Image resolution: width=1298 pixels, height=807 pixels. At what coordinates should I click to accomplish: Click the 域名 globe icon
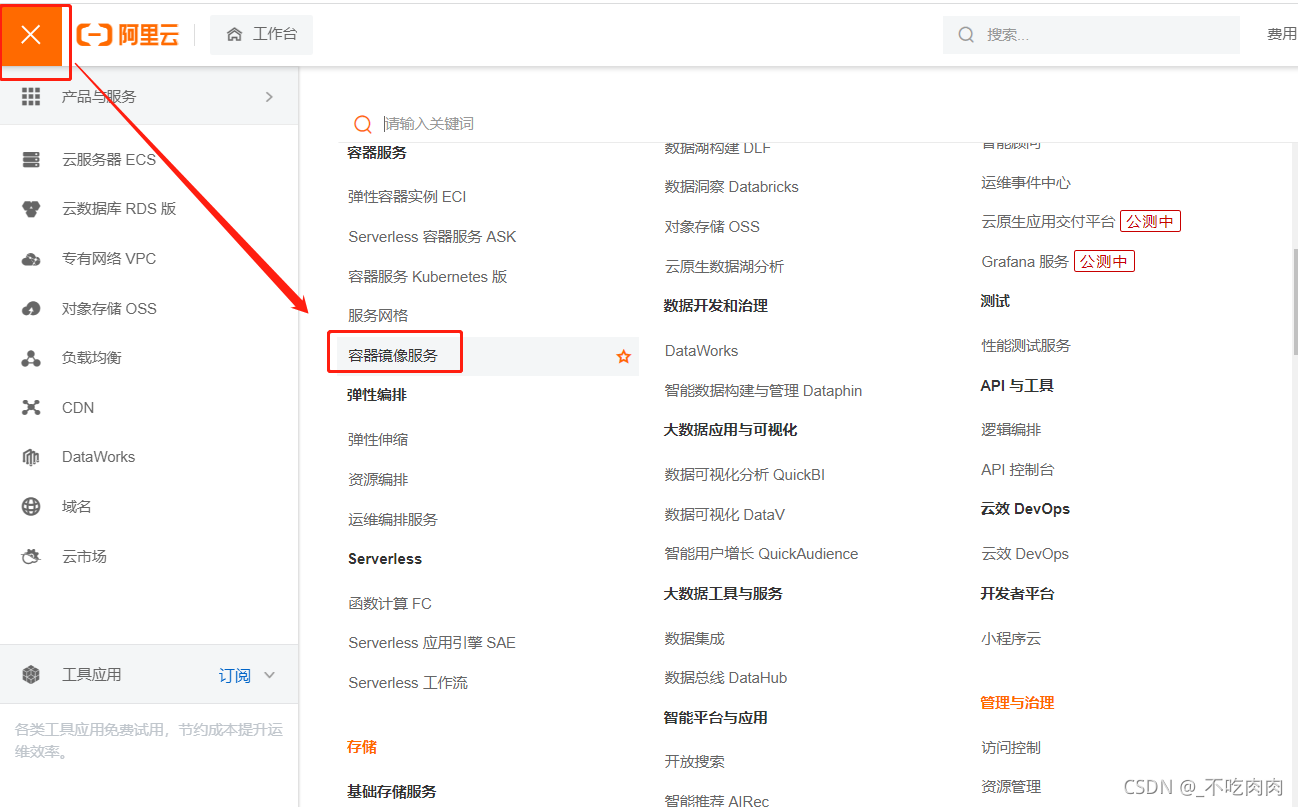tap(31, 507)
